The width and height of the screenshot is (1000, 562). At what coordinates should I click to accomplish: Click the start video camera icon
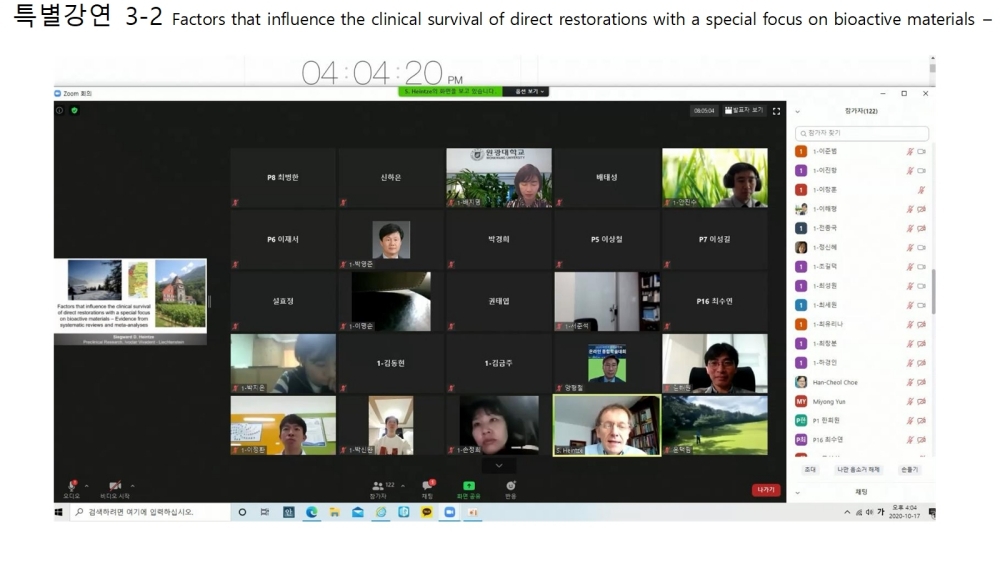[x=115, y=486]
